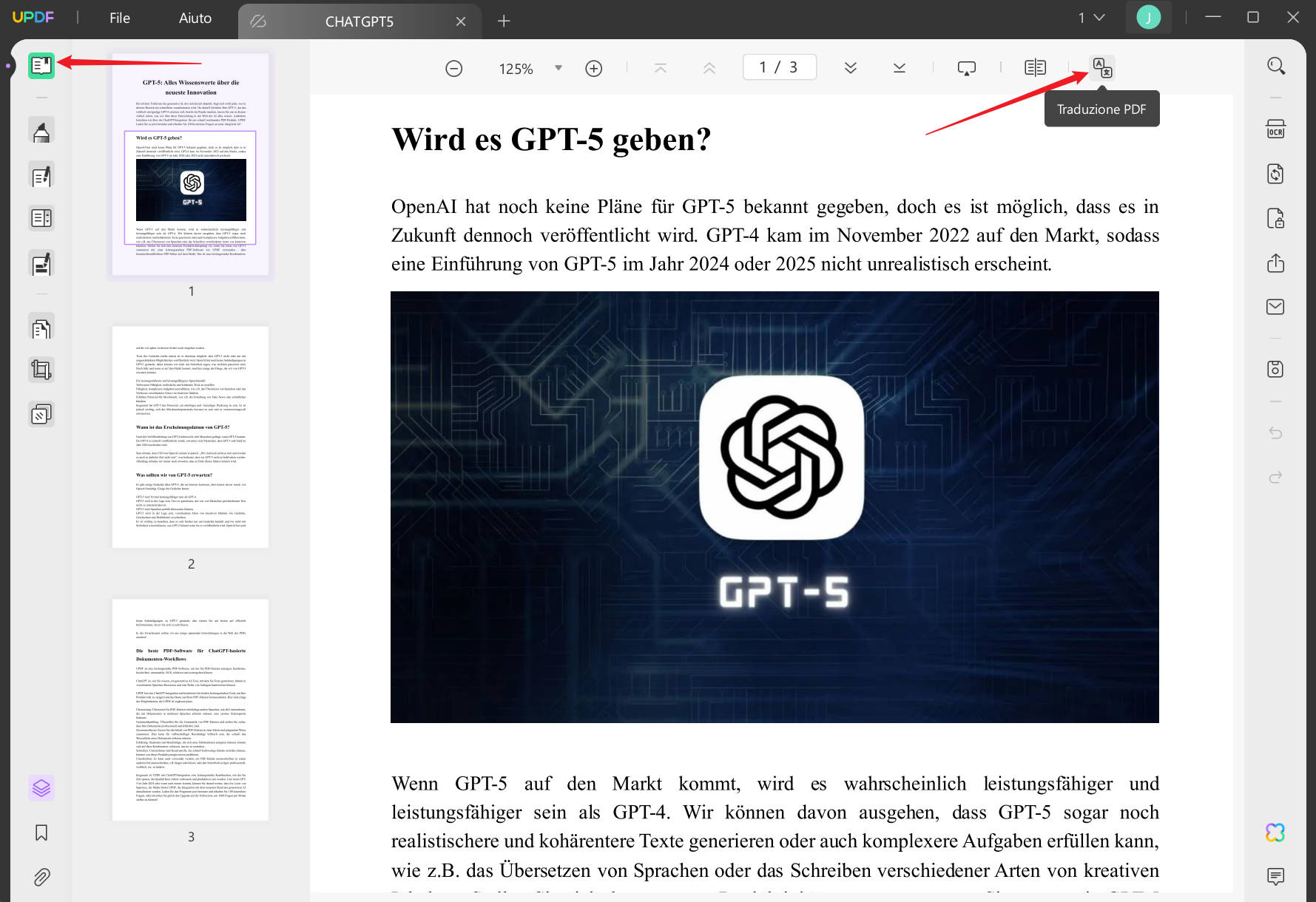The width and height of the screenshot is (1316, 902).
Task: Open the Search magnifier tool
Action: (x=1276, y=66)
